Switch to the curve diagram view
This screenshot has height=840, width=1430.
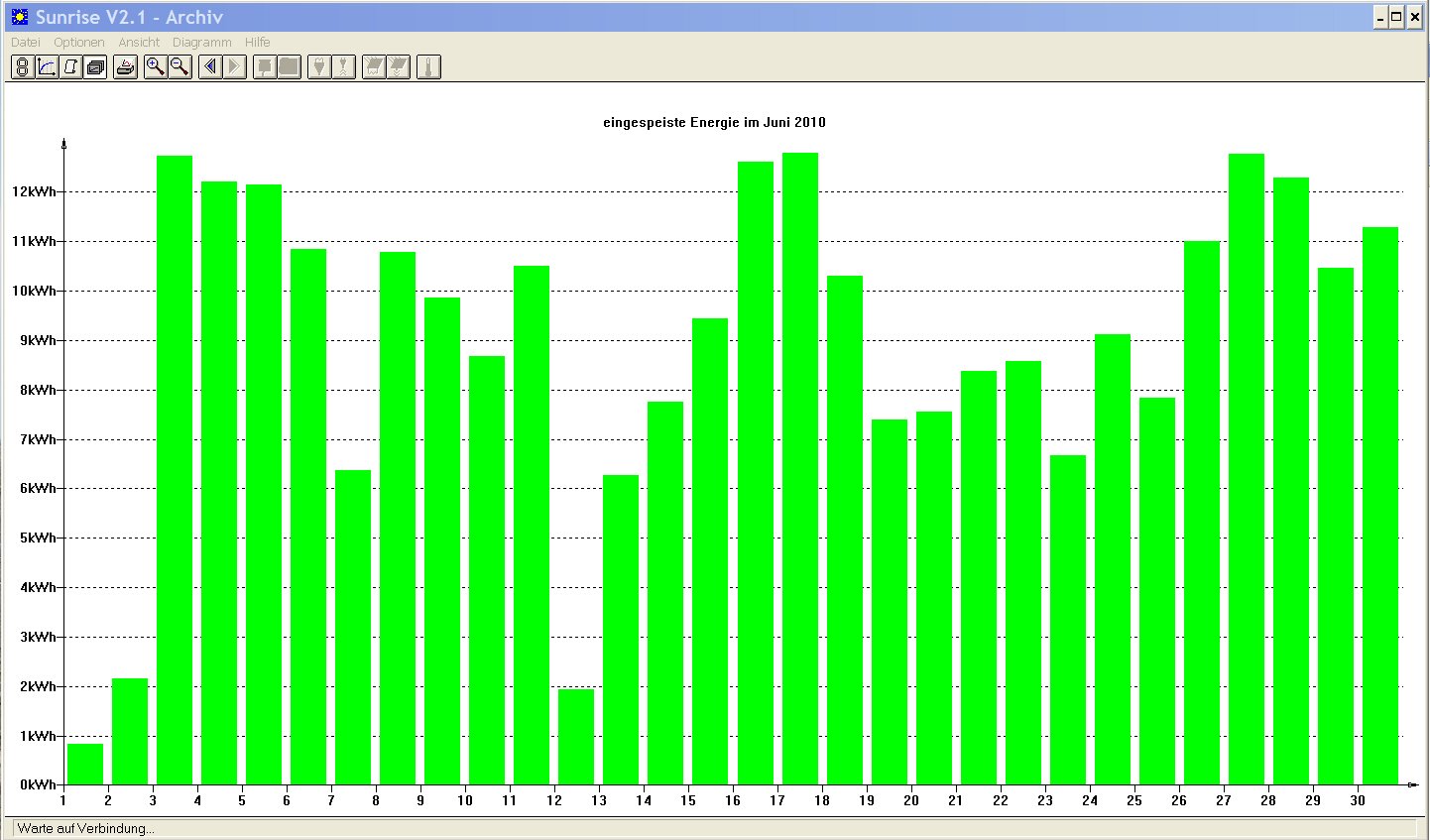(x=47, y=66)
